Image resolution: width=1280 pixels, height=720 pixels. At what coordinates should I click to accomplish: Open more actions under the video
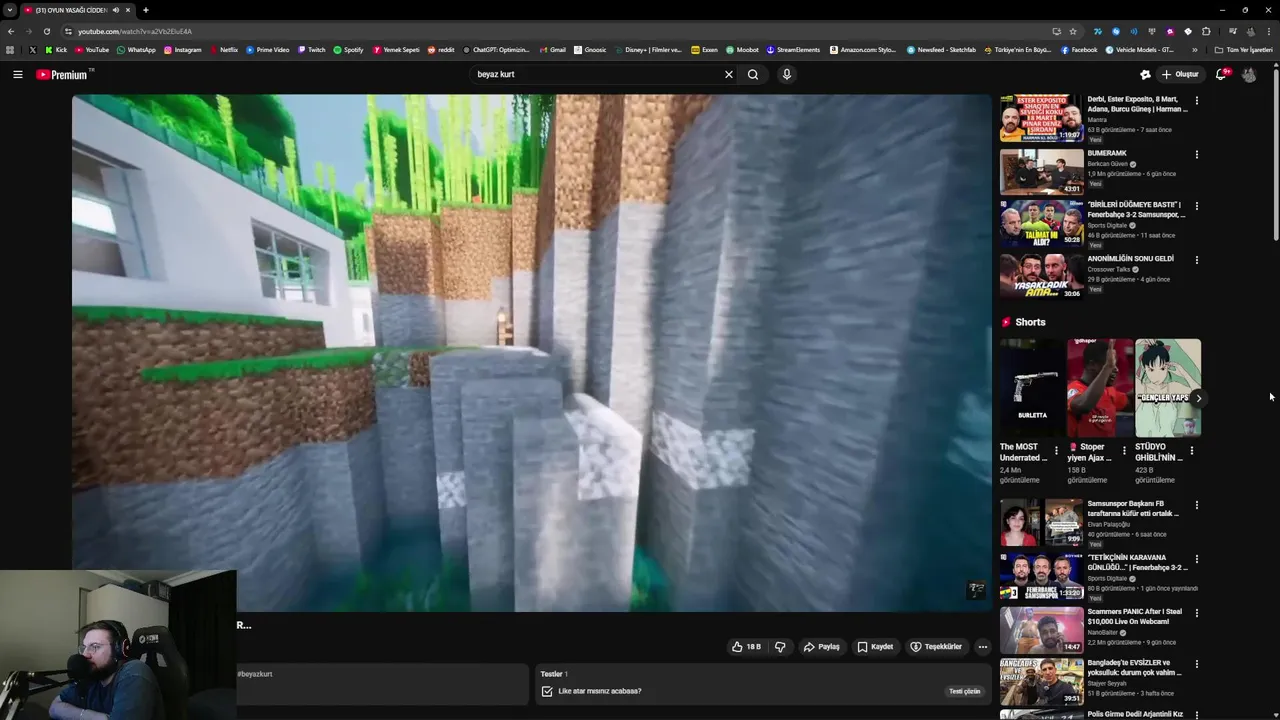tap(982, 647)
